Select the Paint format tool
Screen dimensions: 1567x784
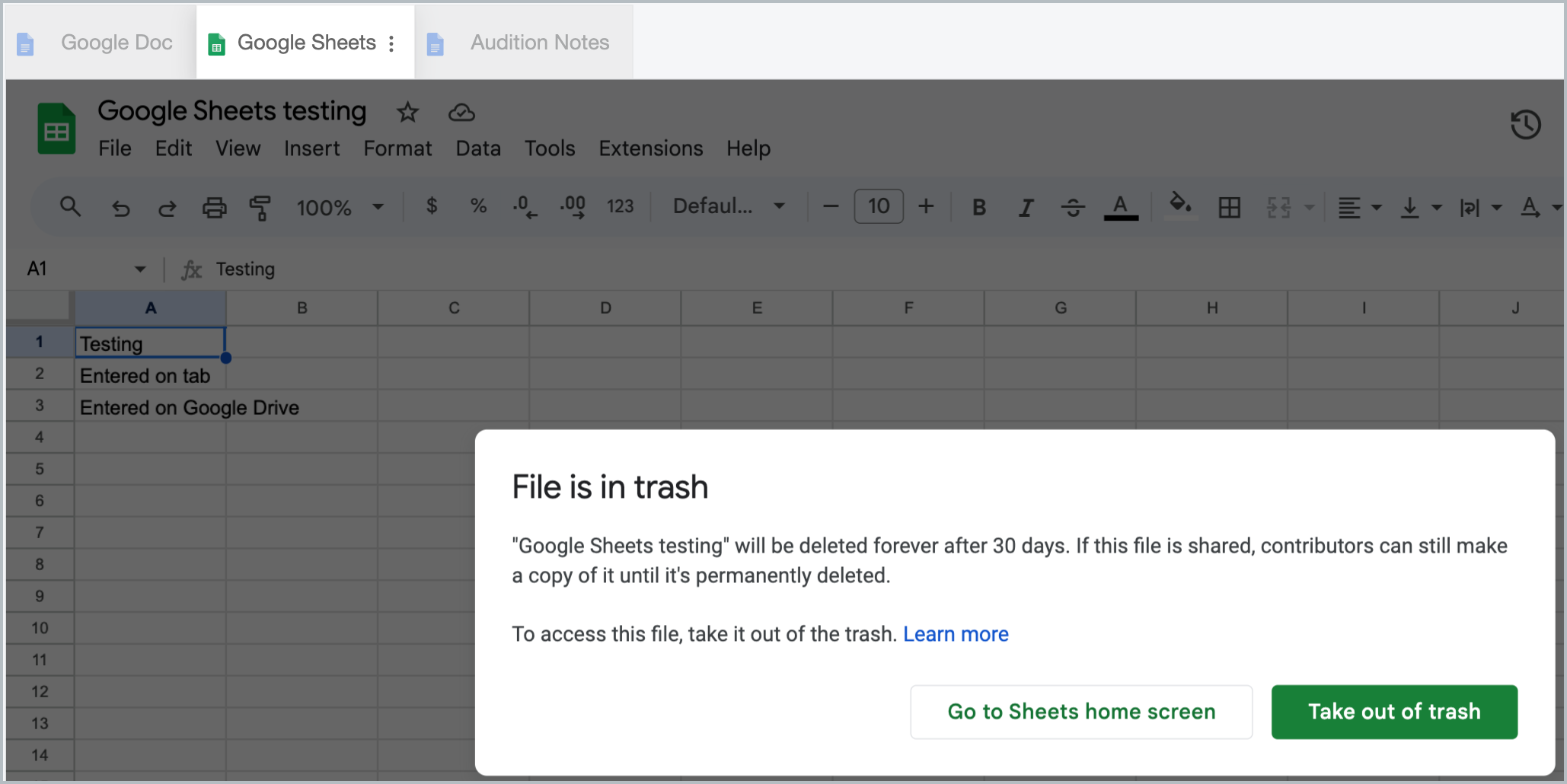[x=260, y=207]
